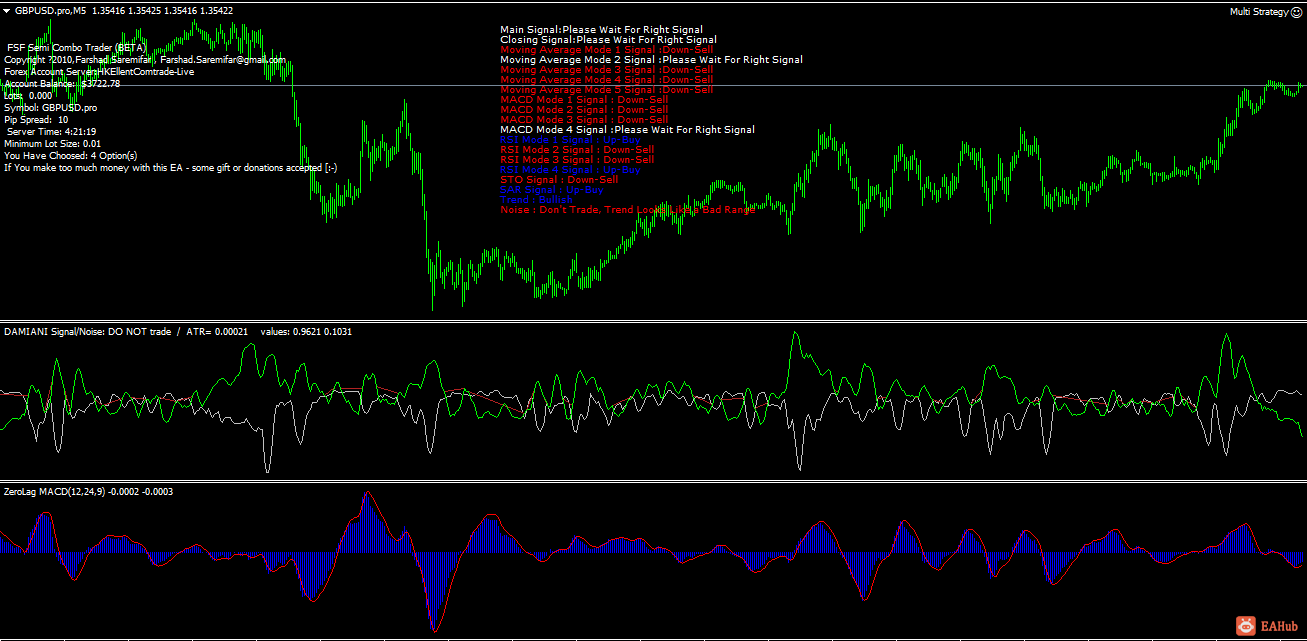Click the Forex Account Server line
1307x641 pixels.
pos(99,72)
